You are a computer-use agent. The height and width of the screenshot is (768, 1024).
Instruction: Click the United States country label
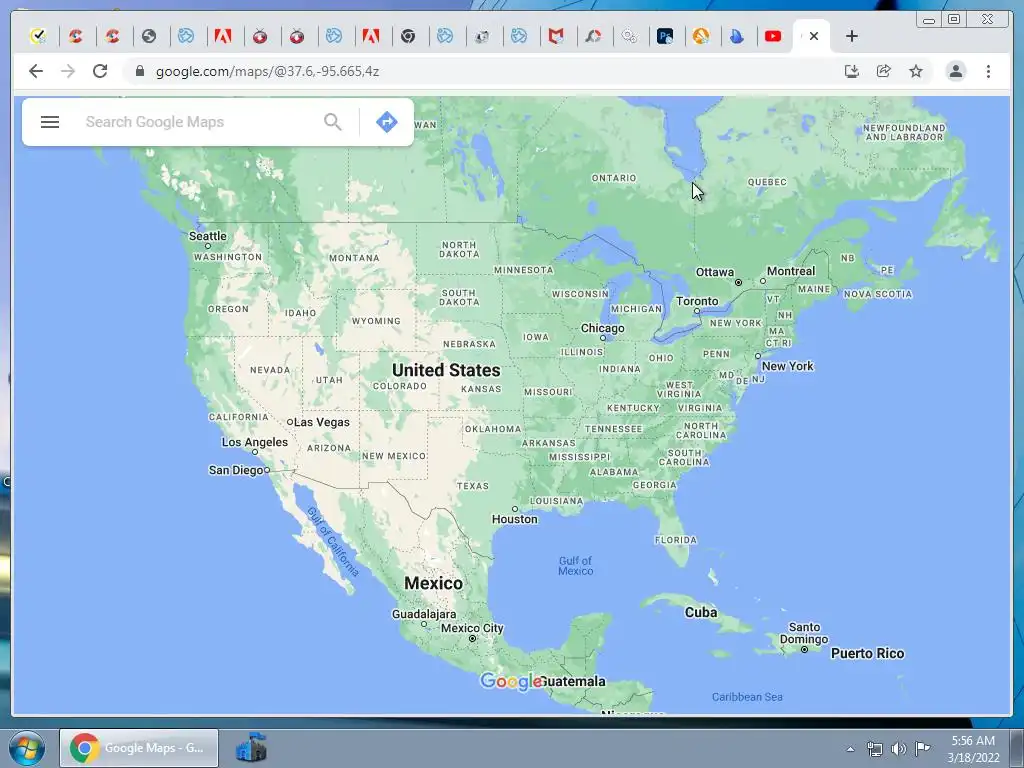[x=446, y=370]
